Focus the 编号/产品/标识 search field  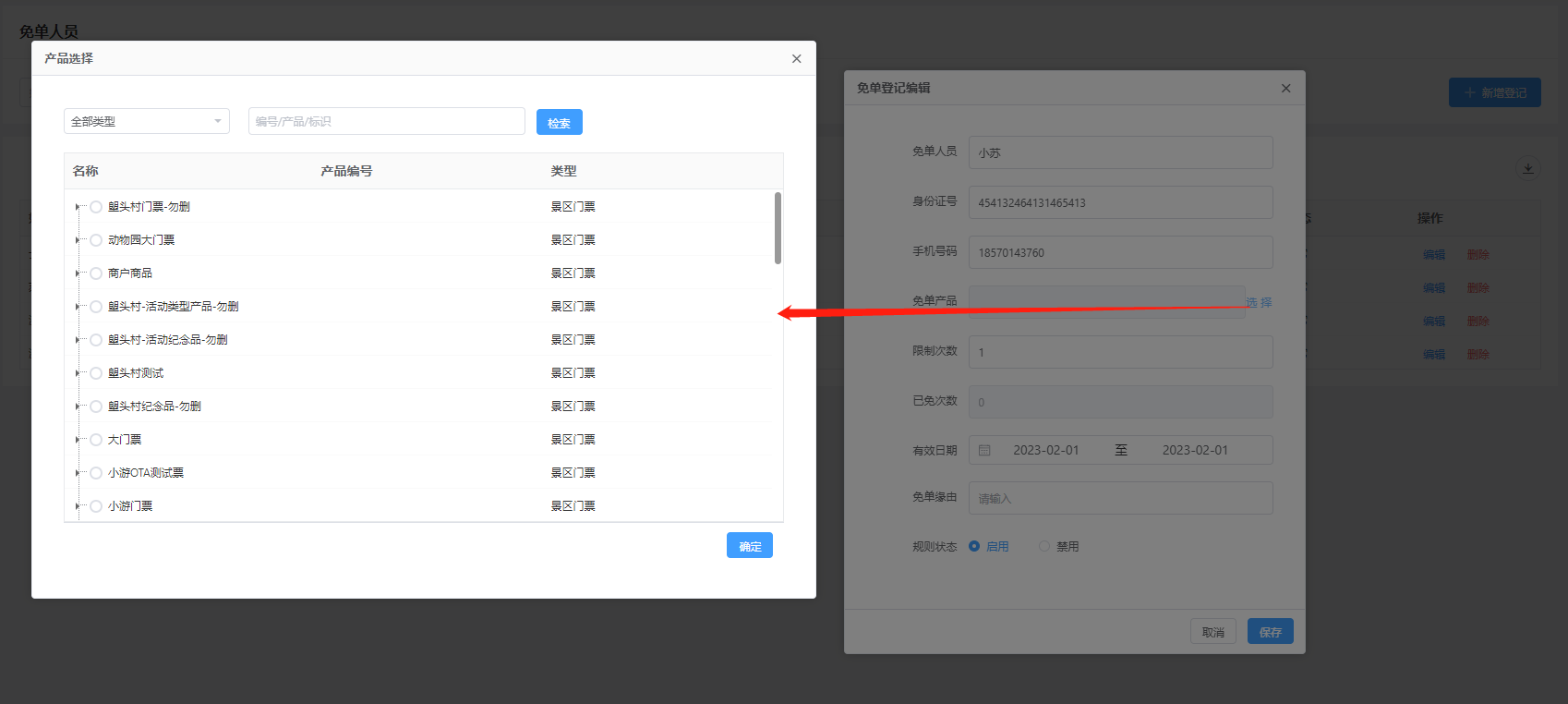[x=386, y=122]
